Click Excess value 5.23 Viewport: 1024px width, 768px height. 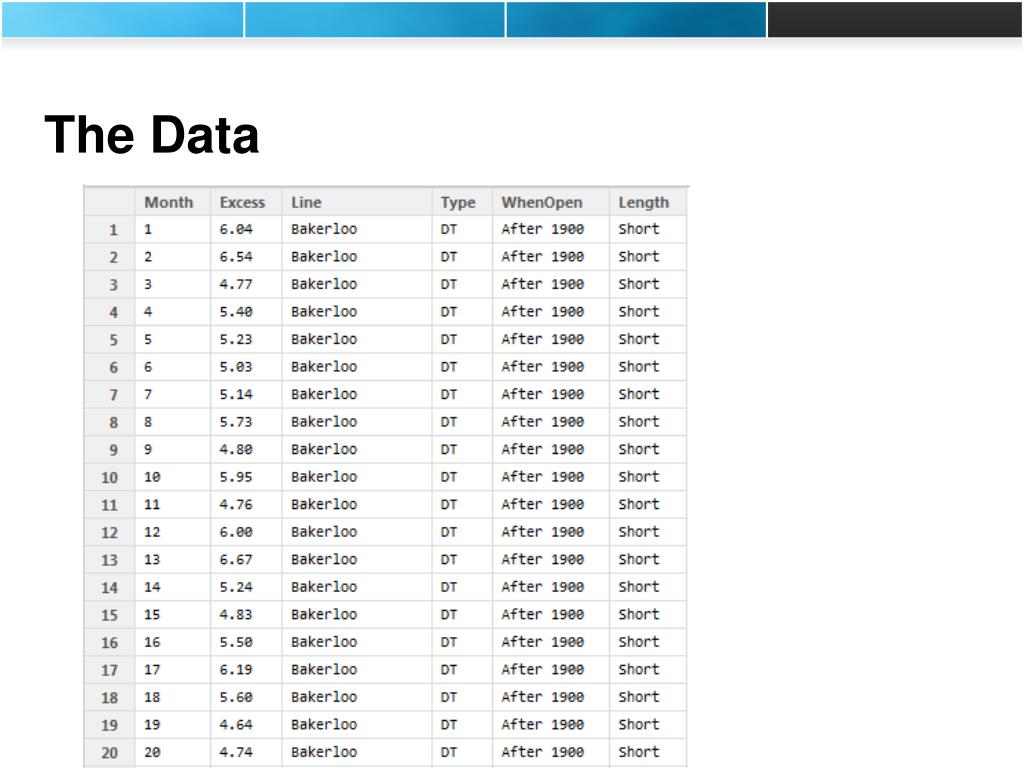coord(236,339)
